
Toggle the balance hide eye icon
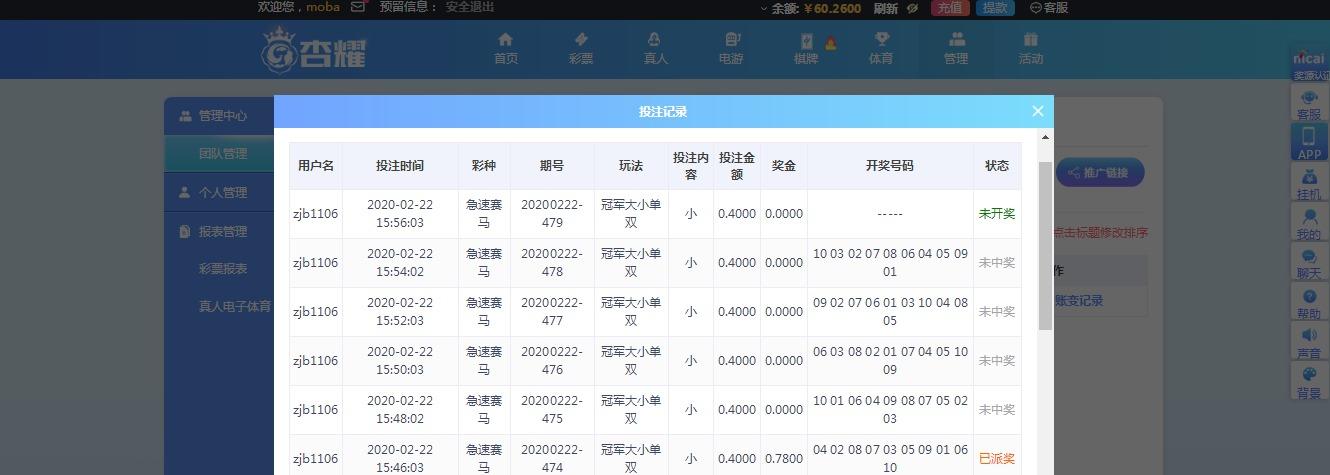click(x=912, y=8)
